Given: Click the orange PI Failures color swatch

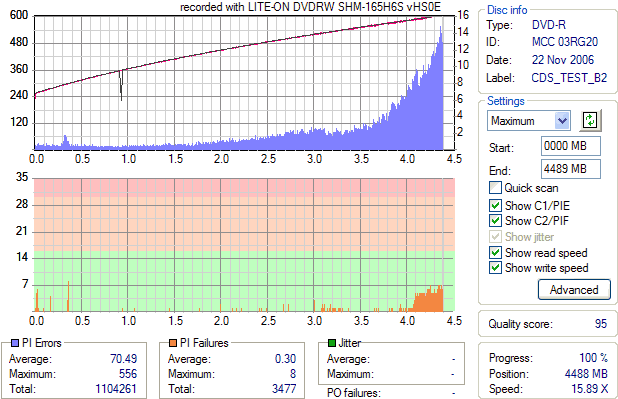Looking at the screenshot, I should click(x=173, y=343).
